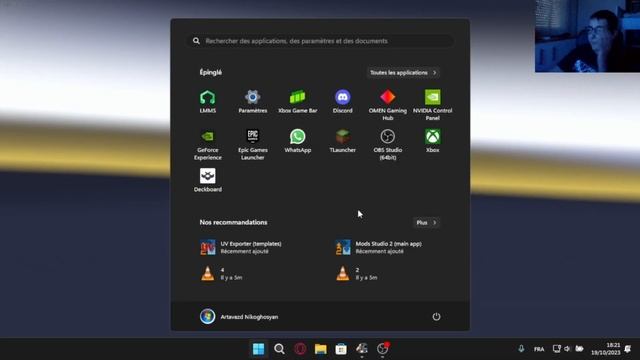Open notifications bell icon
This screenshot has width=640, height=360.
pos(628,349)
